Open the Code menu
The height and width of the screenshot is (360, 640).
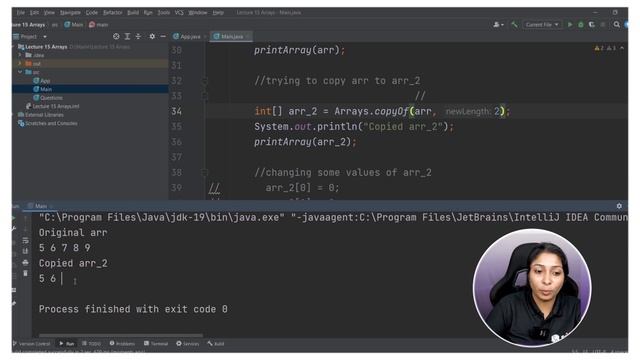(92, 13)
